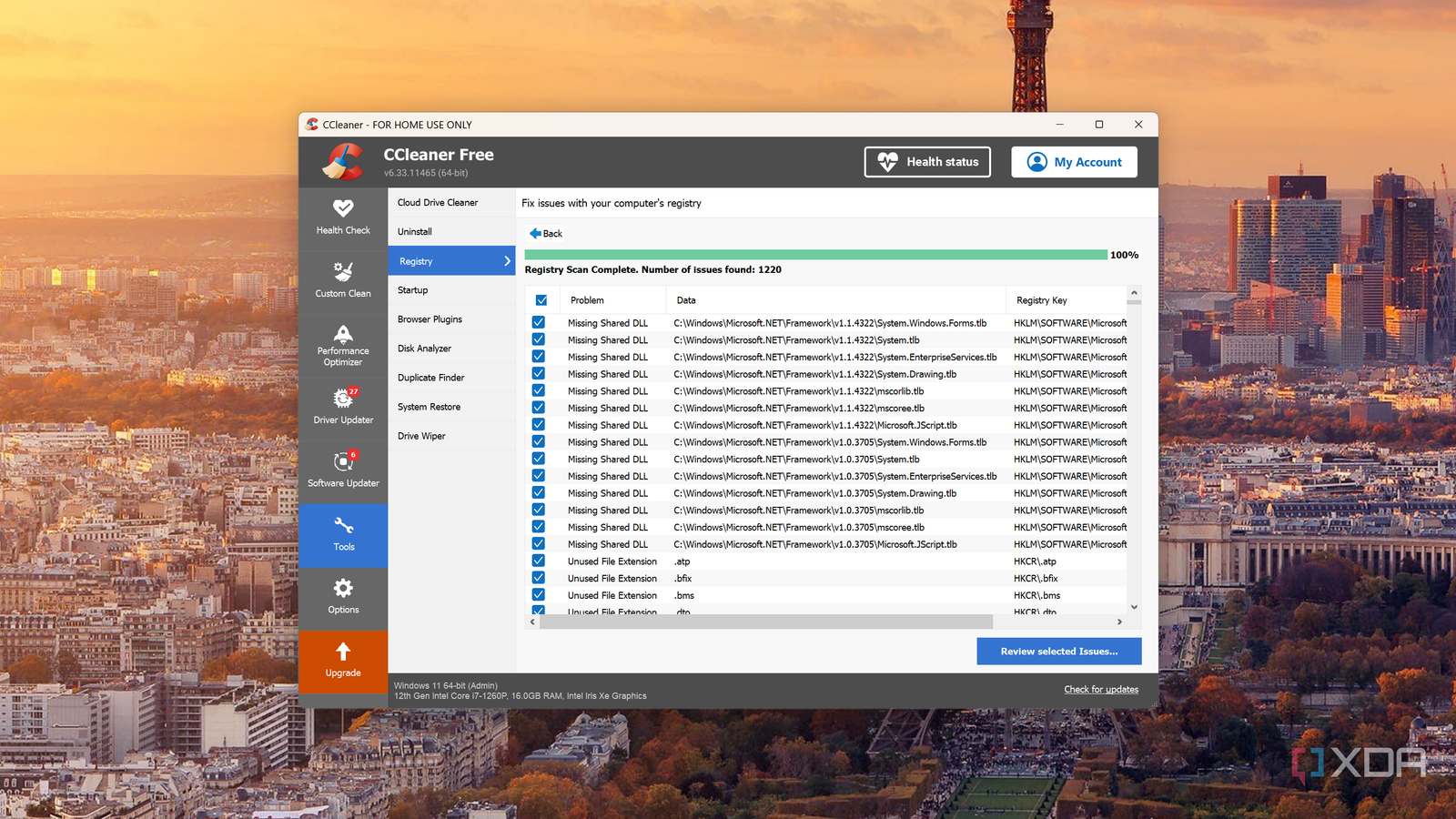Click the scroll right arrow of results list
This screenshot has height=819, width=1456.
pyautogui.click(x=1119, y=622)
